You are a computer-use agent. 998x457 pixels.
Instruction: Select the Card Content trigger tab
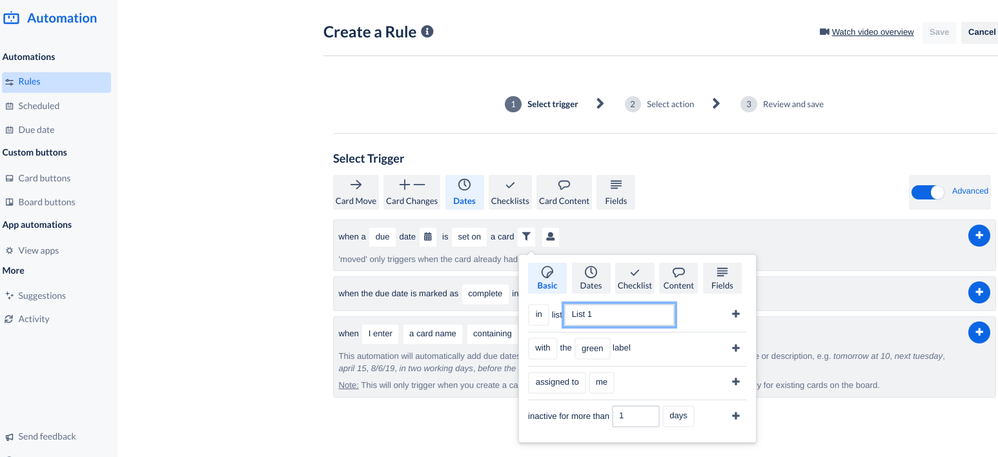(564, 192)
